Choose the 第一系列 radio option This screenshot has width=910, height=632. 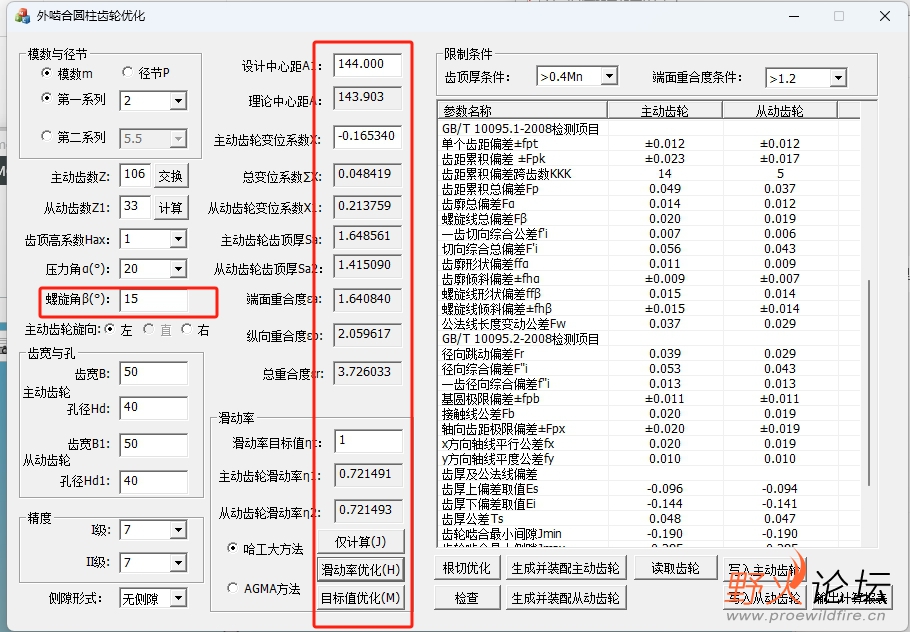(46, 98)
